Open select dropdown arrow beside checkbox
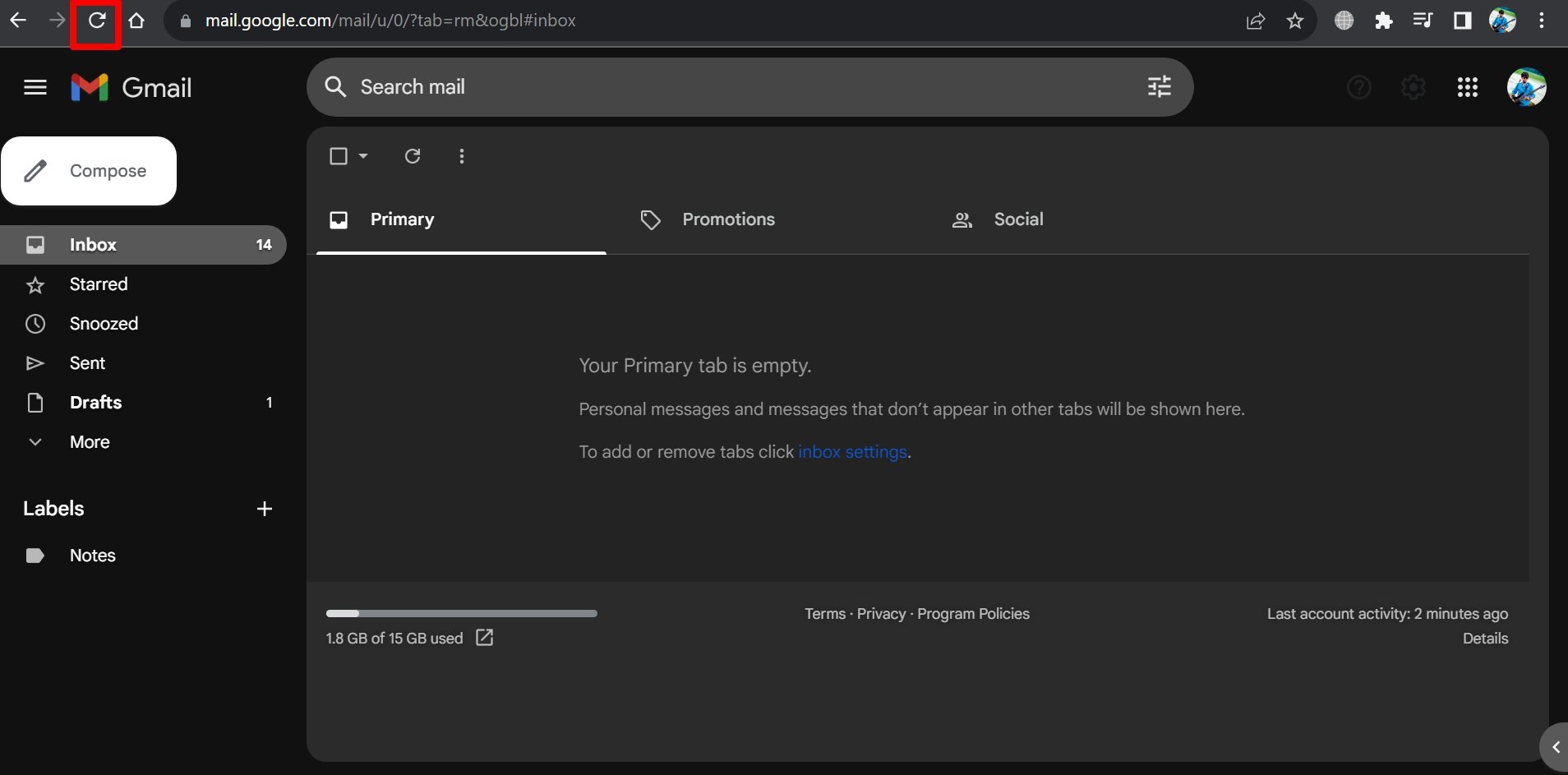 (363, 156)
